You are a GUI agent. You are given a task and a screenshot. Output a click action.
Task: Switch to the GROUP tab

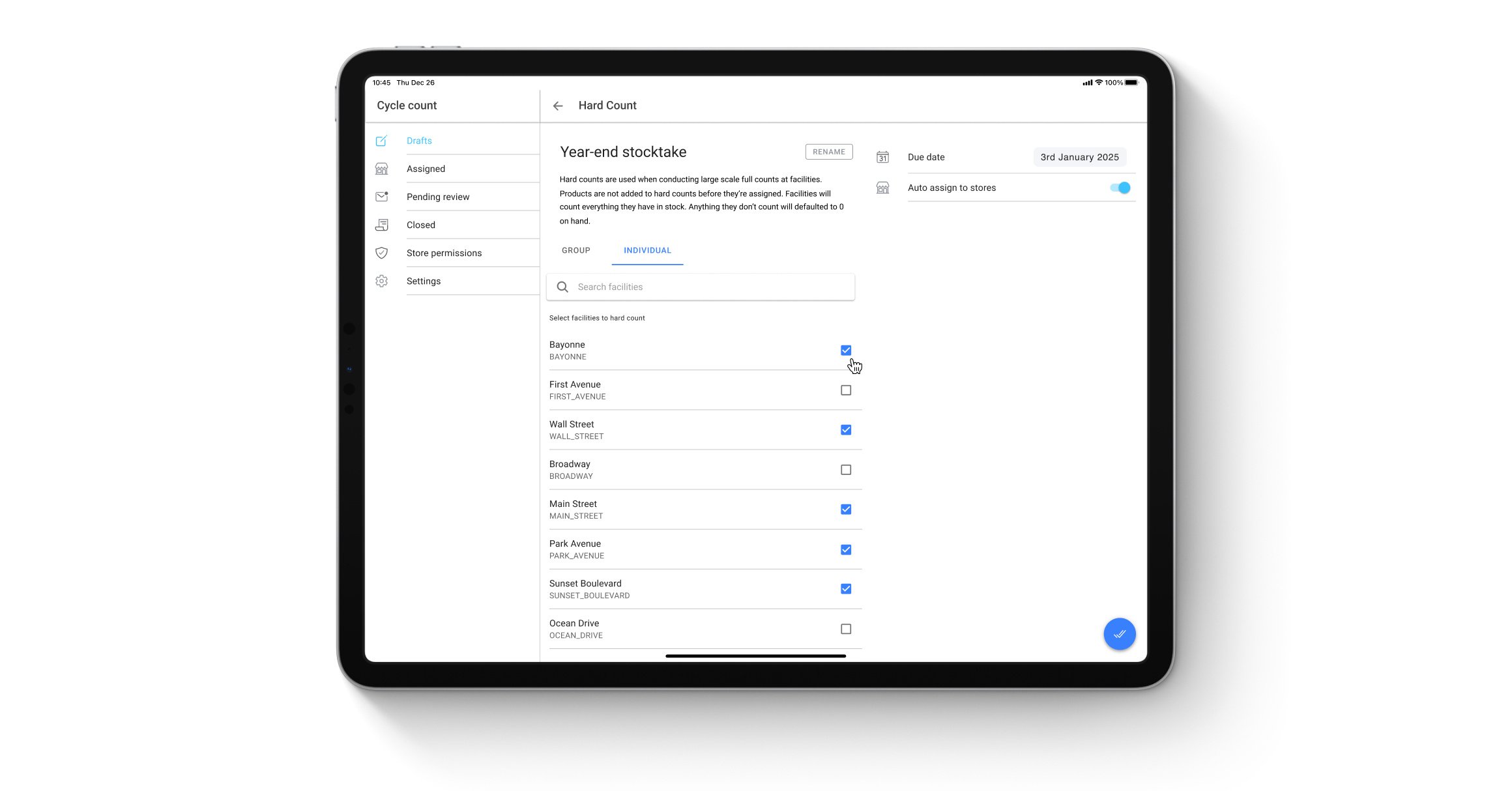click(576, 250)
